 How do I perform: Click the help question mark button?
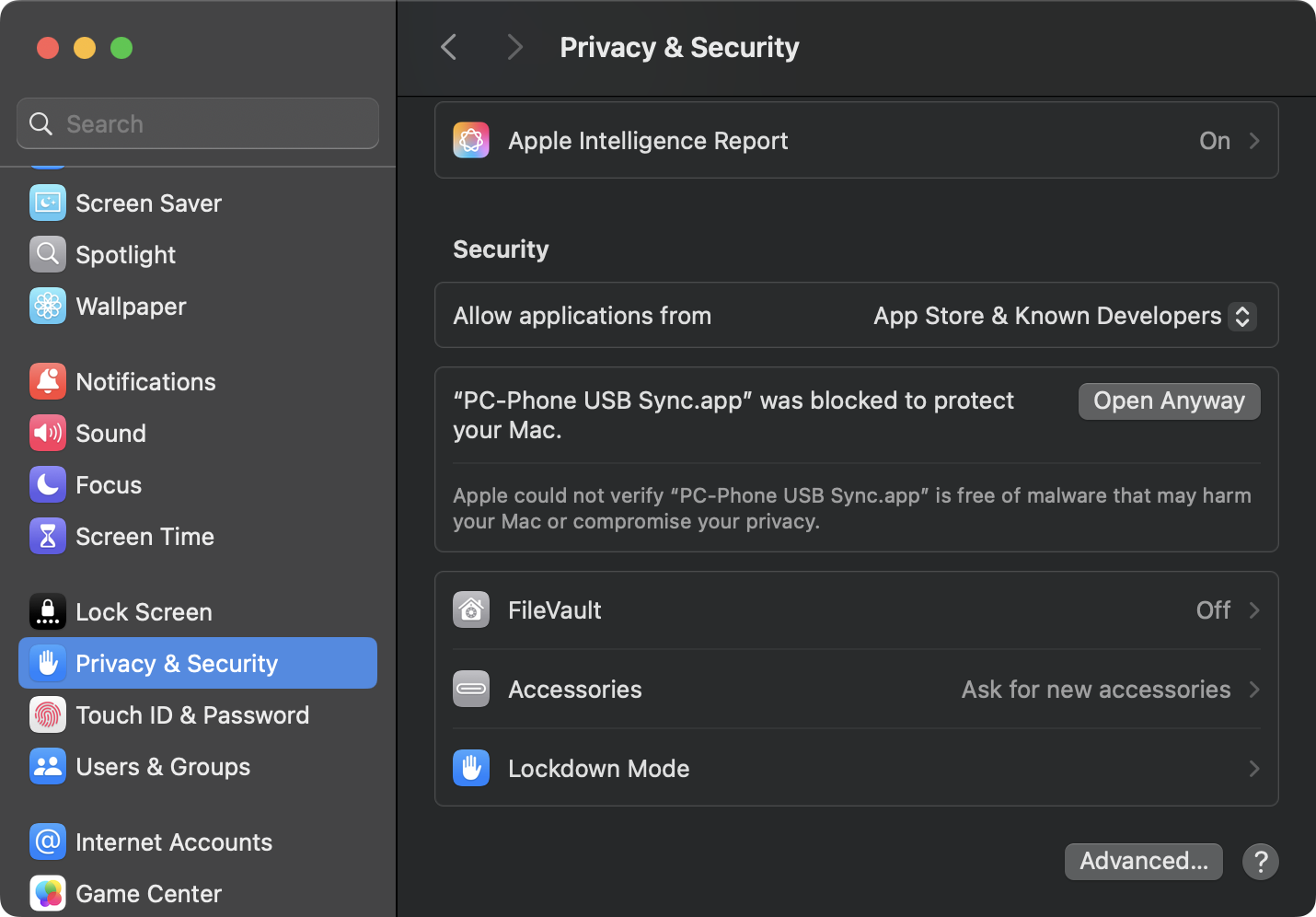click(x=1260, y=862)
